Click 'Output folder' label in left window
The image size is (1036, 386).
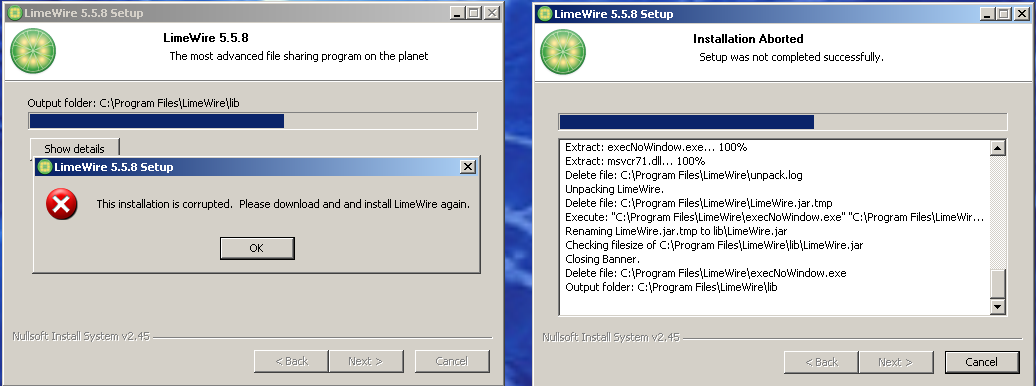pos(133,103)
